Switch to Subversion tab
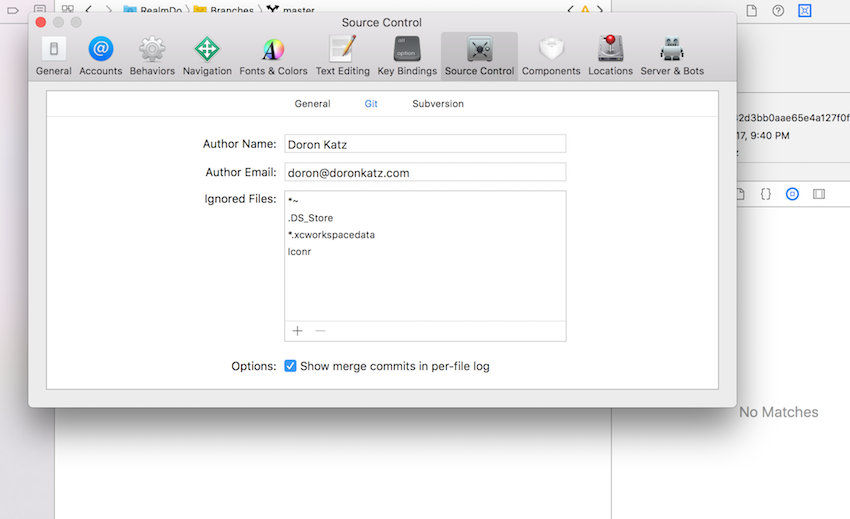 point(438,104)
